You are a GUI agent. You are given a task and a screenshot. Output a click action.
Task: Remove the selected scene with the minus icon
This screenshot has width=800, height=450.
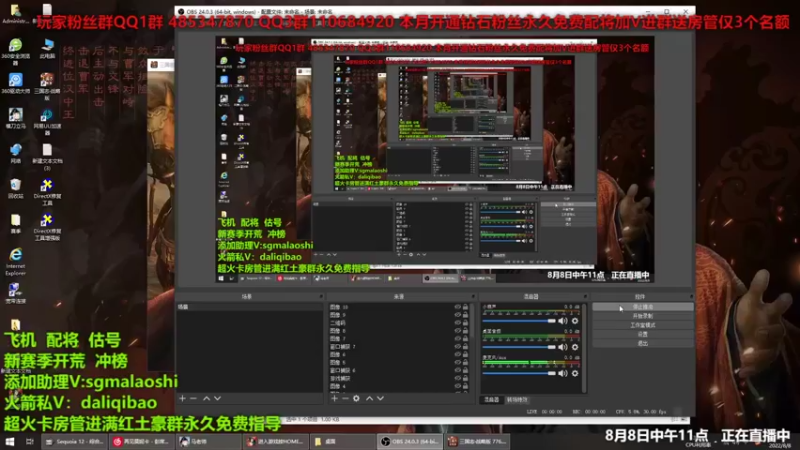tap(193, 398)
